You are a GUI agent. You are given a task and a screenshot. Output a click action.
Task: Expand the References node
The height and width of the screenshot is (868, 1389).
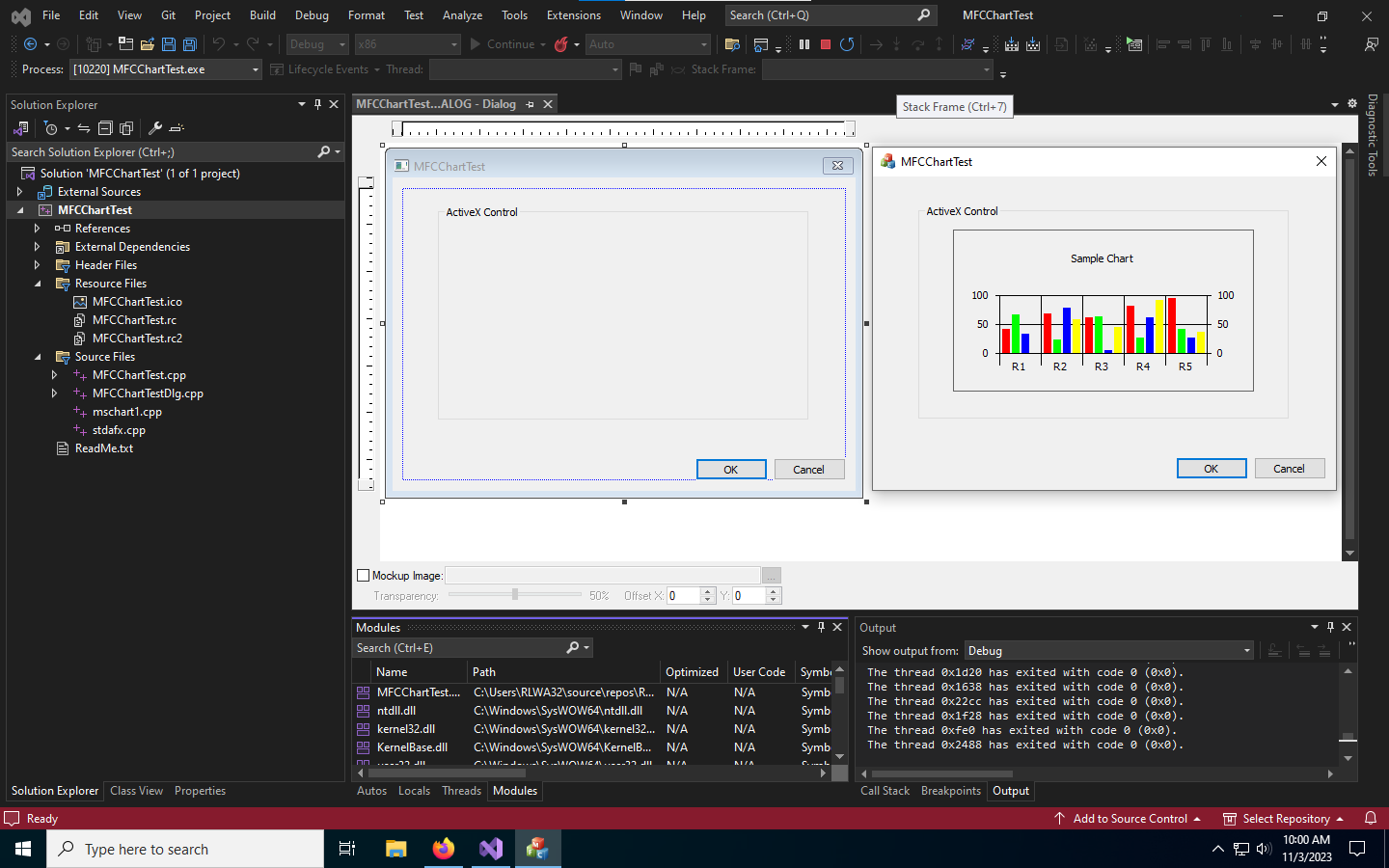(x=38, y=229)
